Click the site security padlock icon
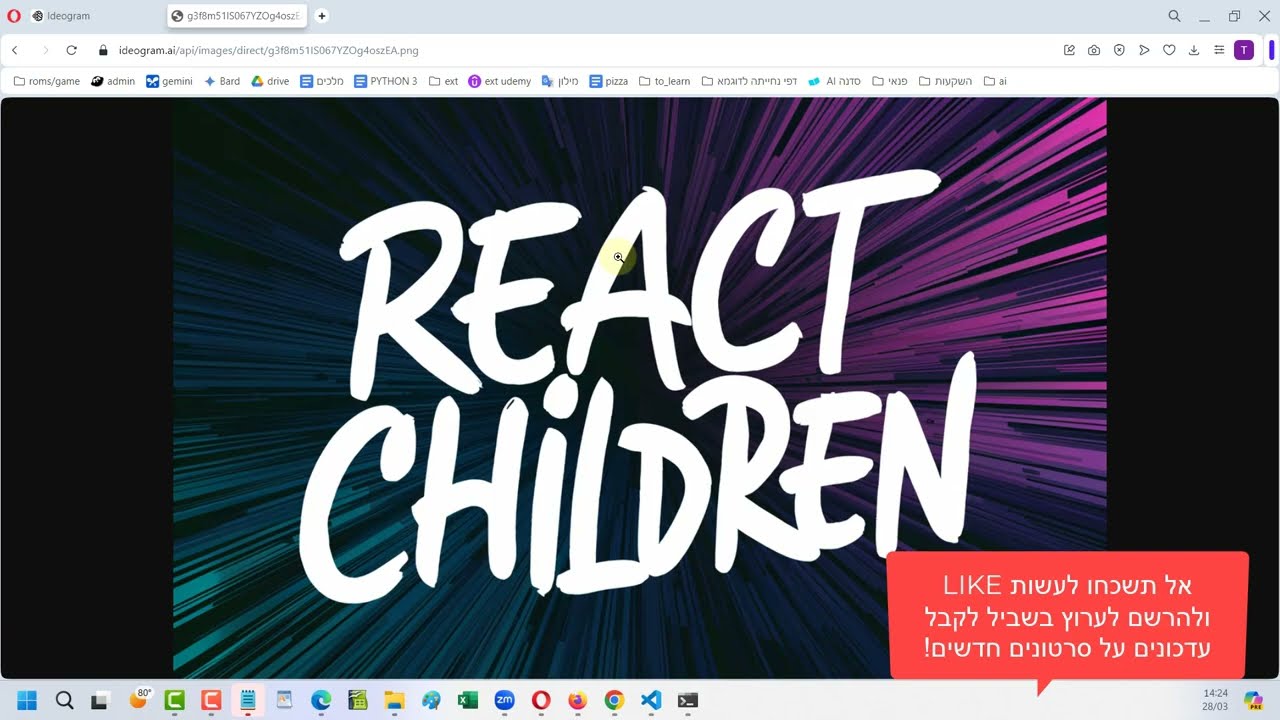1280x720 pixels. tap(103, 50)
